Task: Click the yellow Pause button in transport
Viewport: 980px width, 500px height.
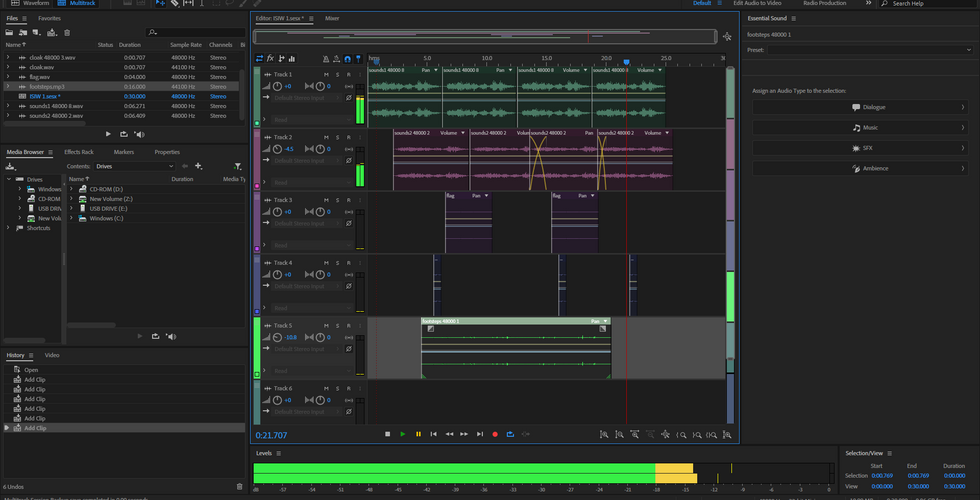Action: [418, 434]
